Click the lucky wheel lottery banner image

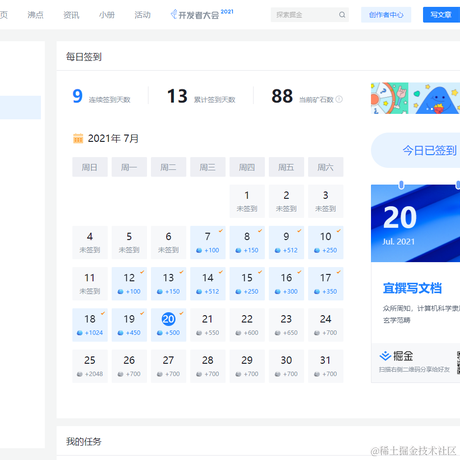[x=389, y=98]
